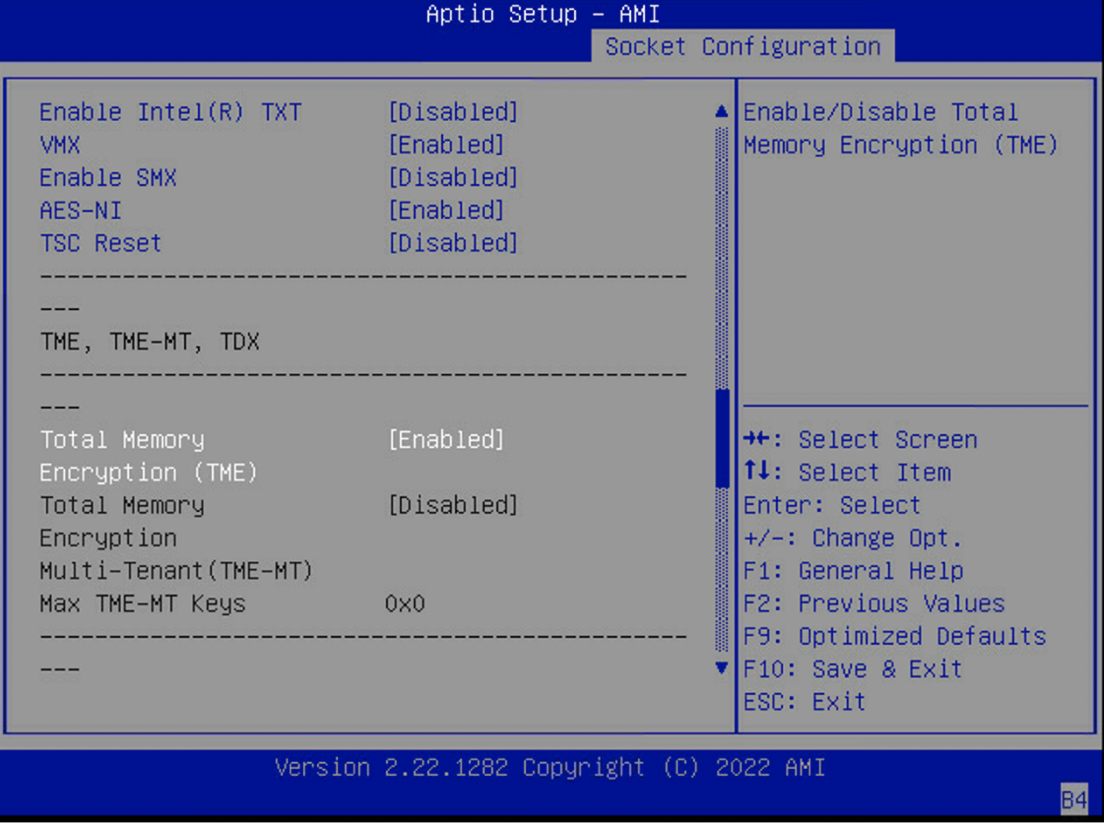Toggle Enable Intel(R) TXT [Disabled] value
The image size is (1104, 826).
click(x=453, y=112)
